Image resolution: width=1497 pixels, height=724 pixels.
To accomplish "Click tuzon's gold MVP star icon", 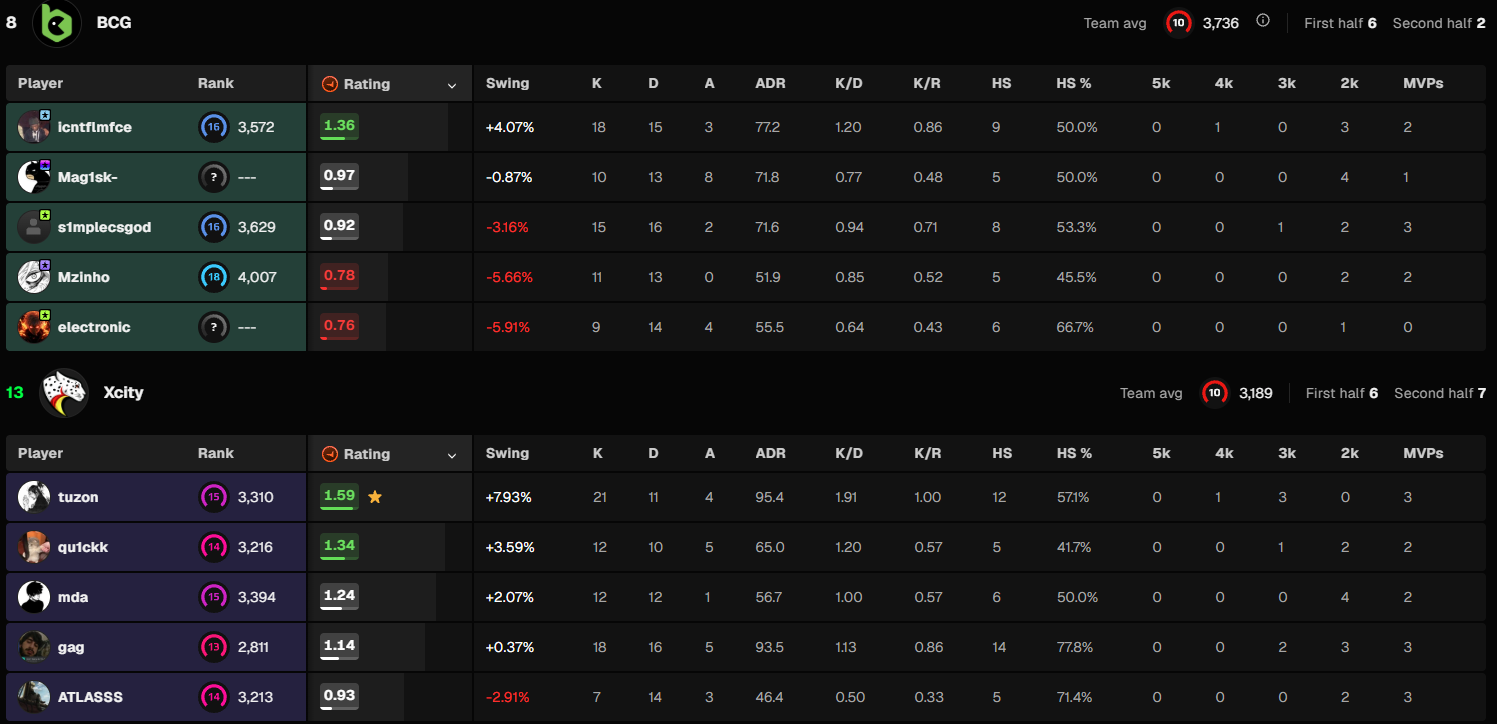I will click(x=375, y=497).
